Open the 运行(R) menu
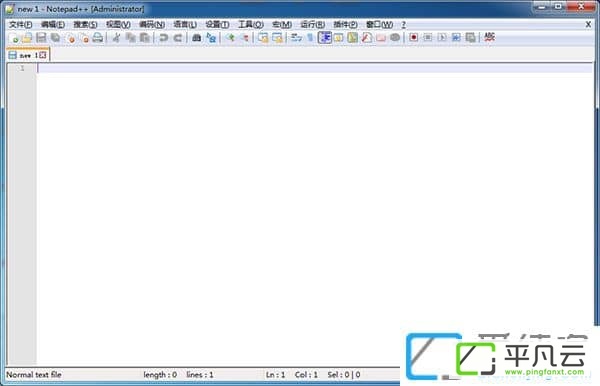Screen dimensions: 600x386 (x=313, y=24)
